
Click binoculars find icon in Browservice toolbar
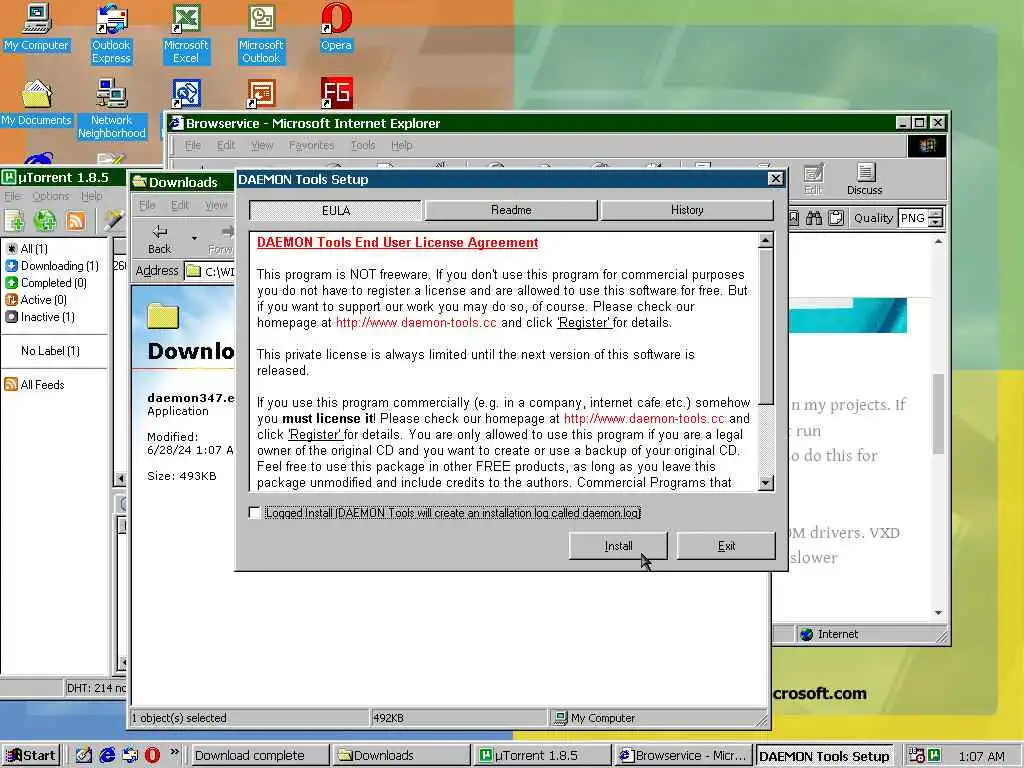(x=814, y=218)
